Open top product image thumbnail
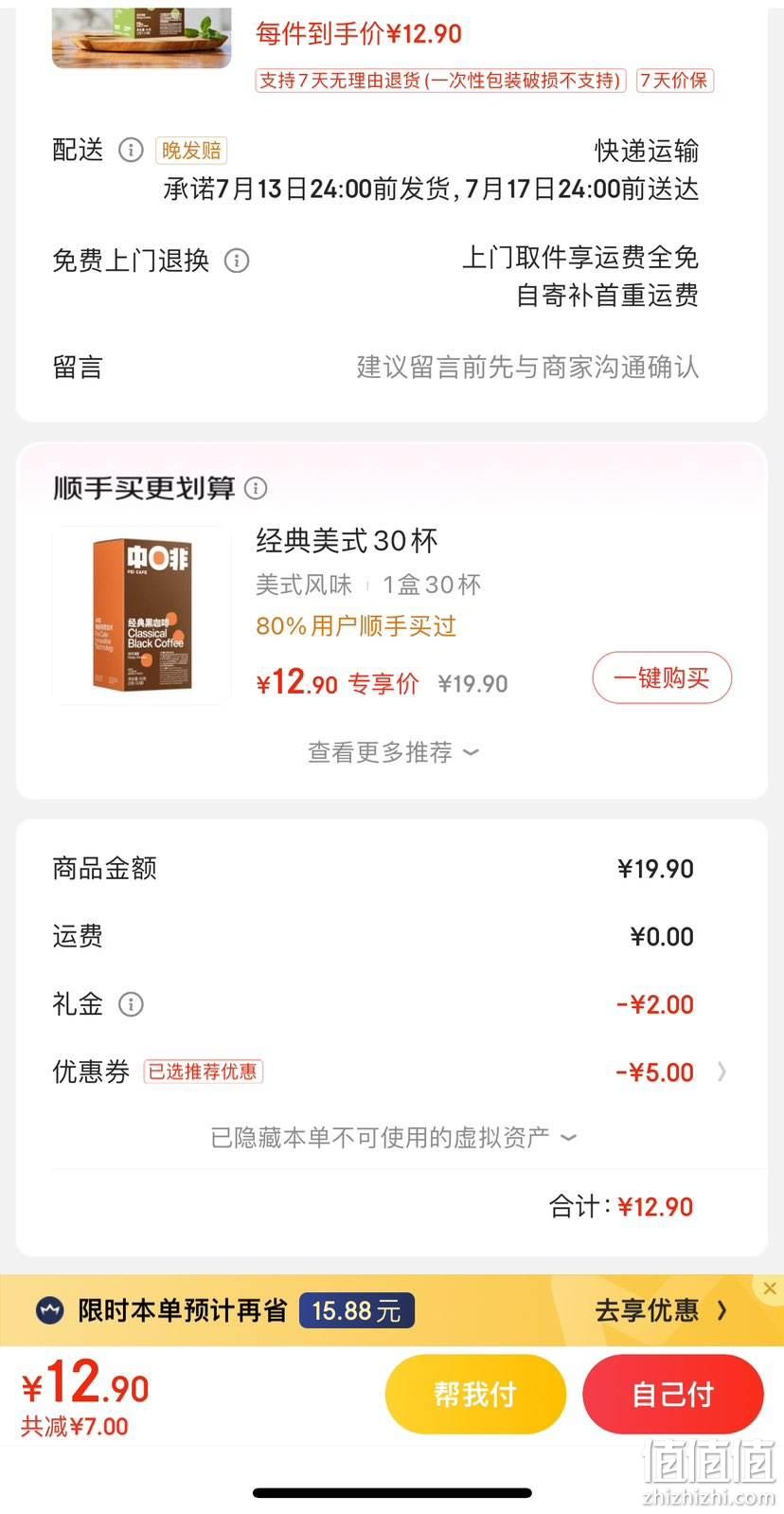The height and width of the screenshot is (1514, 784). (x=141, y=38)
